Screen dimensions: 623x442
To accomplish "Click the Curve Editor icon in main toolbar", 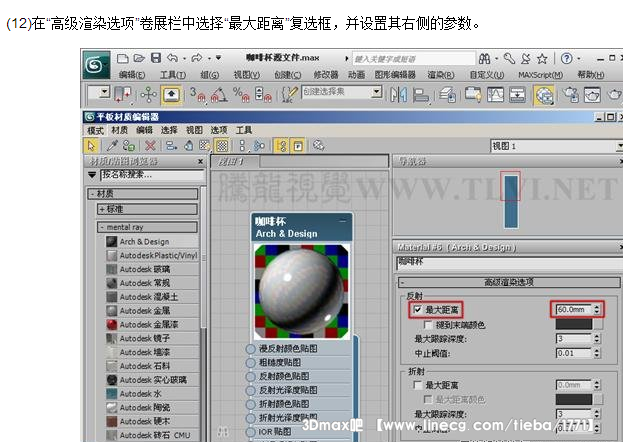I will pos(495,95).
